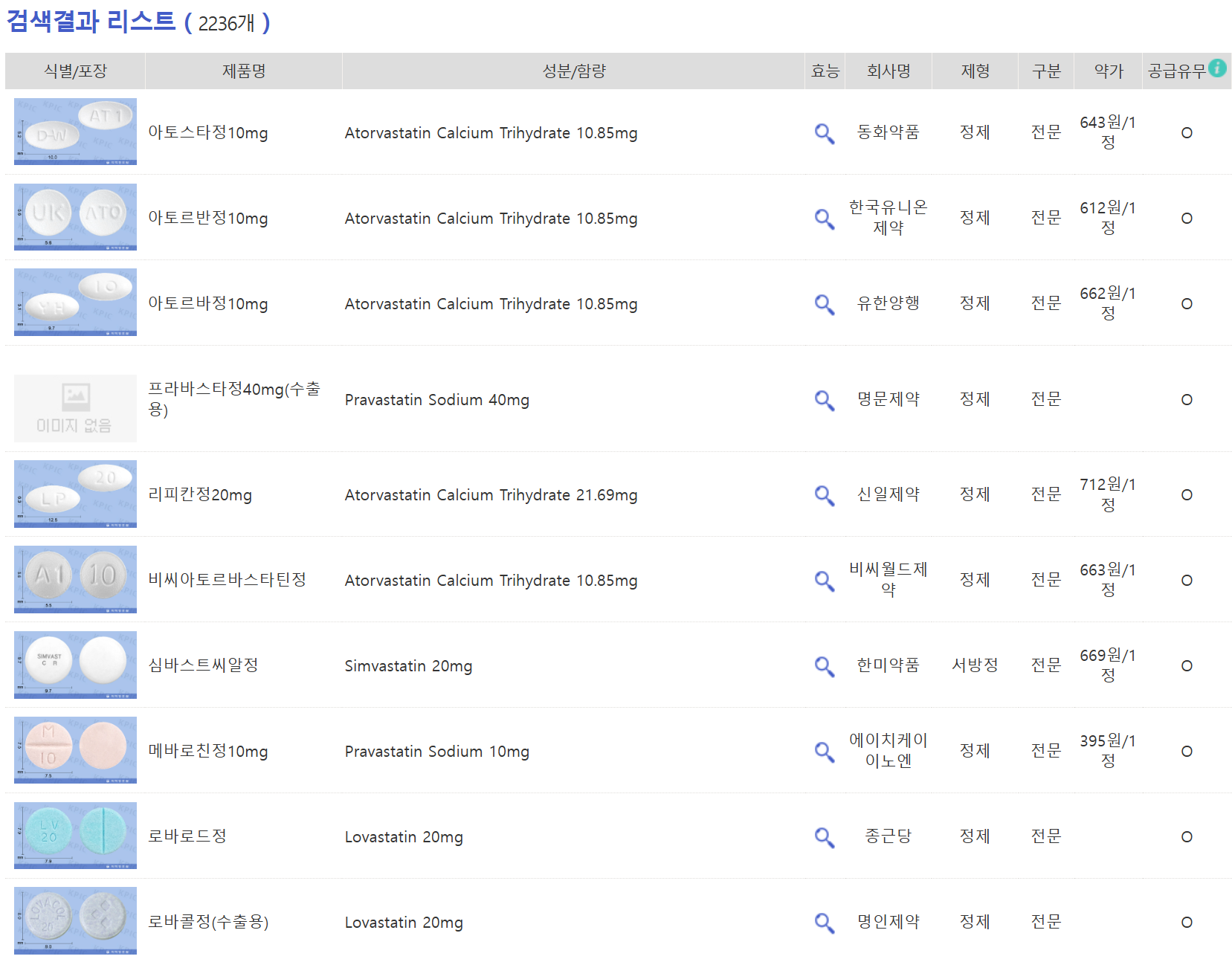
Task: Open efficacy magnifier for 로바로드정
Action: 824,837
